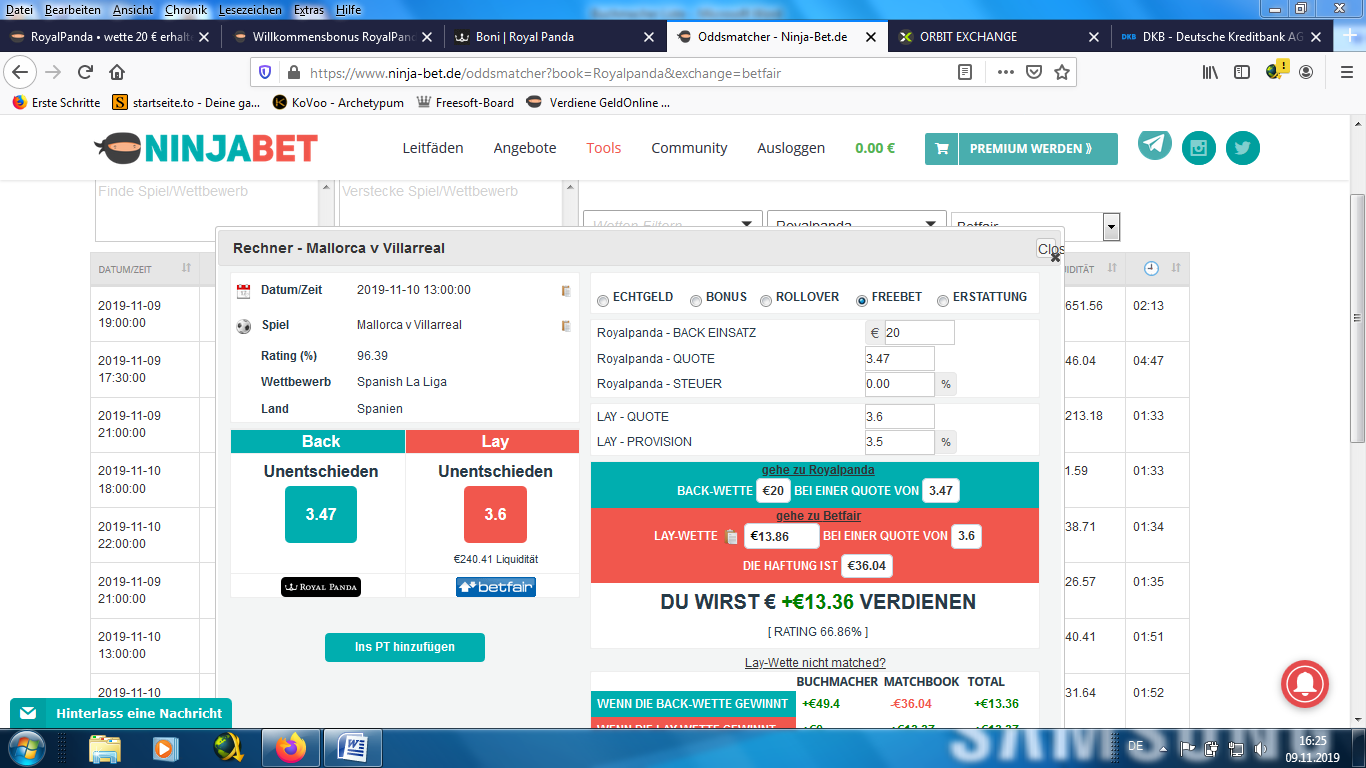This screenshot has height=768, width=1366.
Task: Follow the gehe zu Betfair link
Action: click(x=818, y=516)
